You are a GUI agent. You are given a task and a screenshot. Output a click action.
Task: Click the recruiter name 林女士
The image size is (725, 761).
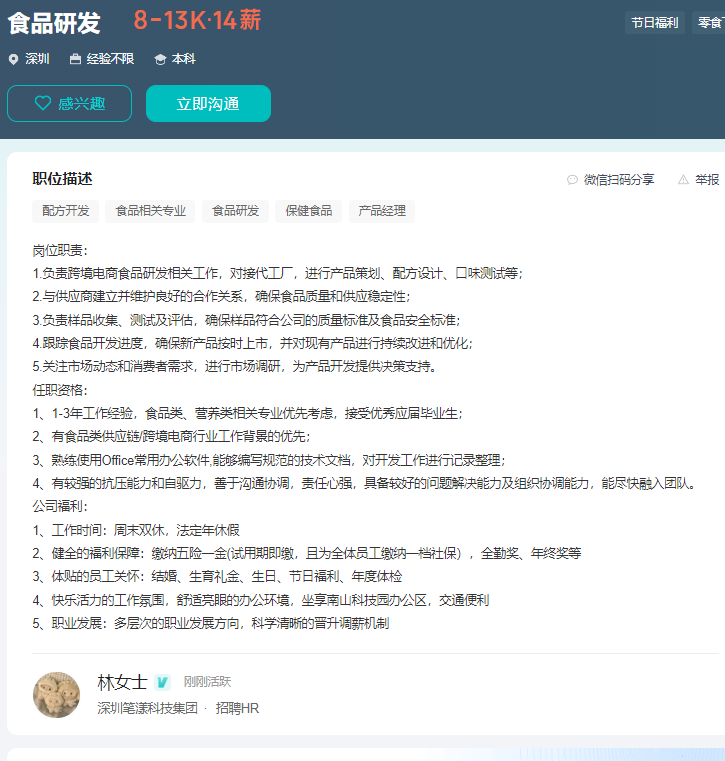[x=122, y=682]
